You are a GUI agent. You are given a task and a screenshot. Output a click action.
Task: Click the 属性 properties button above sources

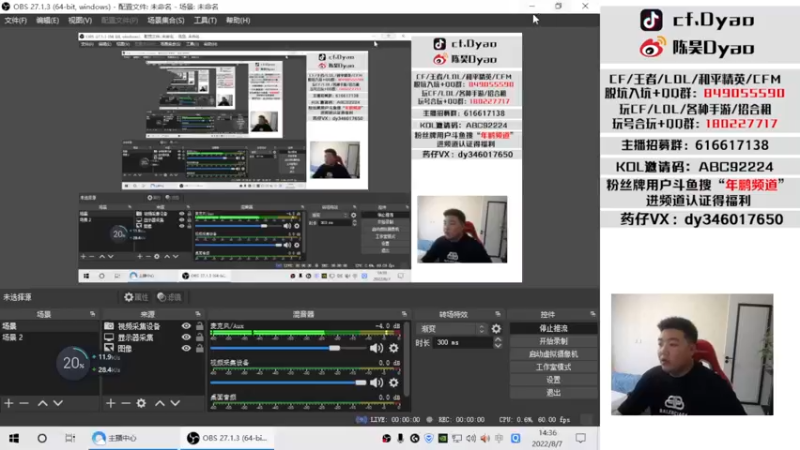(136, 297)
